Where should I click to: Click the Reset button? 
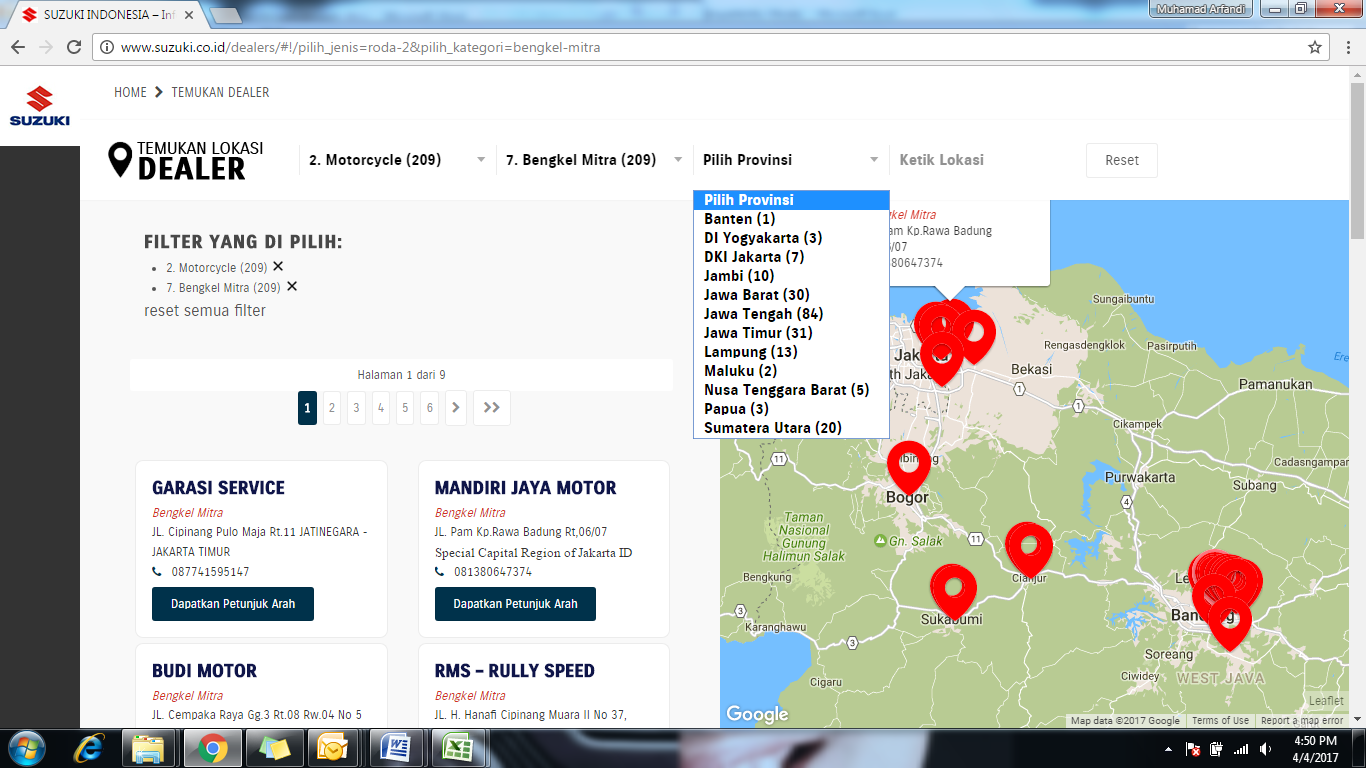[1121, 160]
